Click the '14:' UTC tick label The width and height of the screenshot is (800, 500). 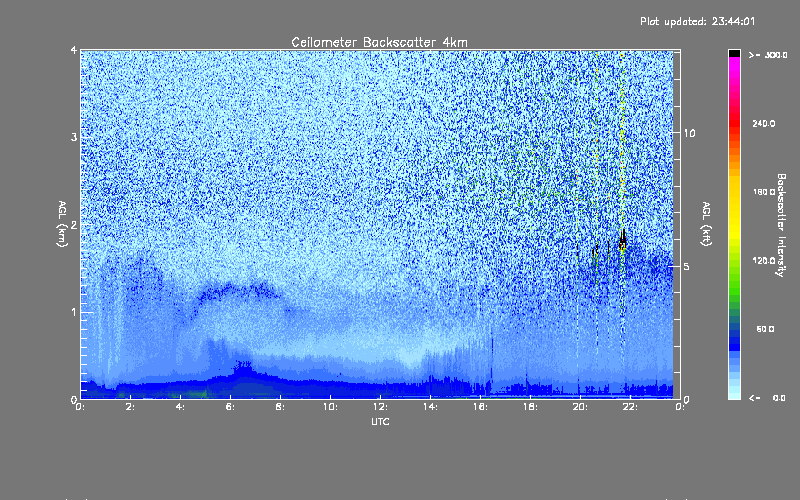tap(430, 407)
